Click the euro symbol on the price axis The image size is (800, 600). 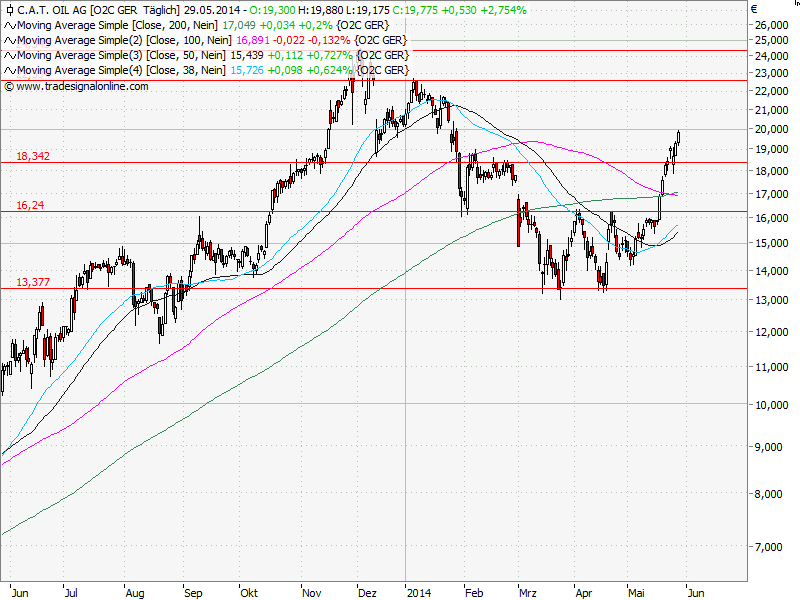pyautogui.click(x=755, y=10)
